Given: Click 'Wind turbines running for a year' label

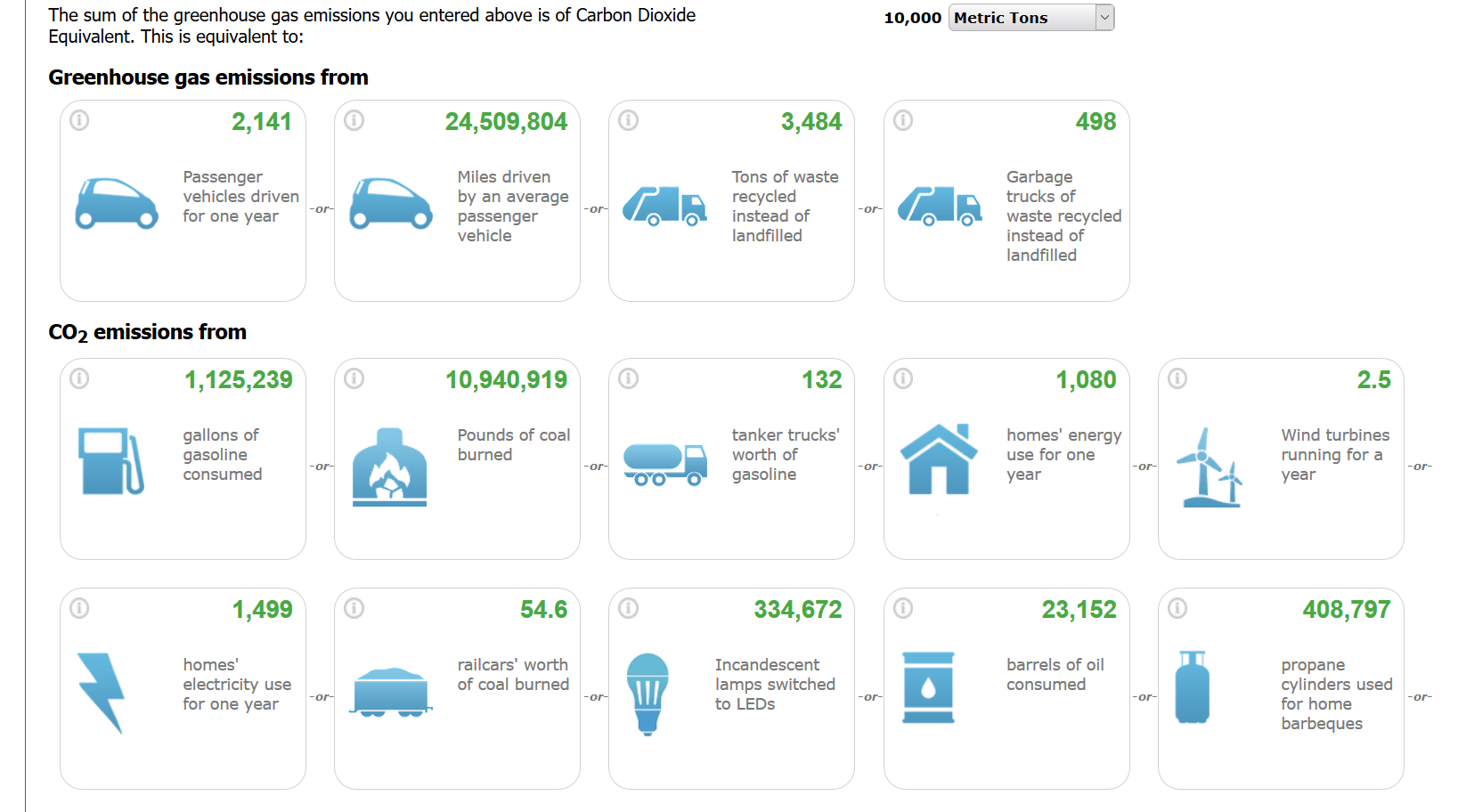Looking at the screenshot, I should point(1335,455).
